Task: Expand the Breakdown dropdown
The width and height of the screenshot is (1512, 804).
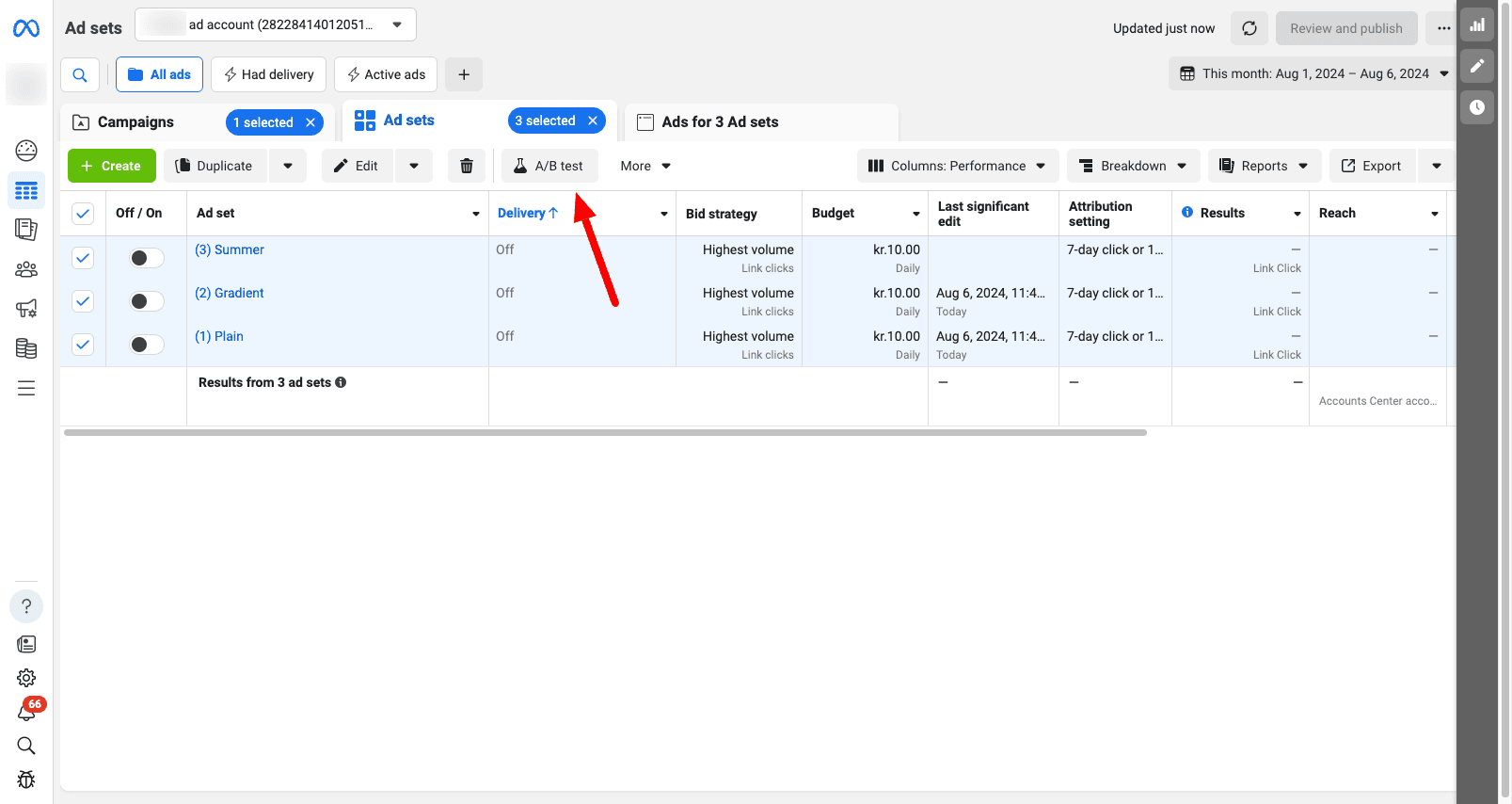Action: click(x=1133, y=166)
